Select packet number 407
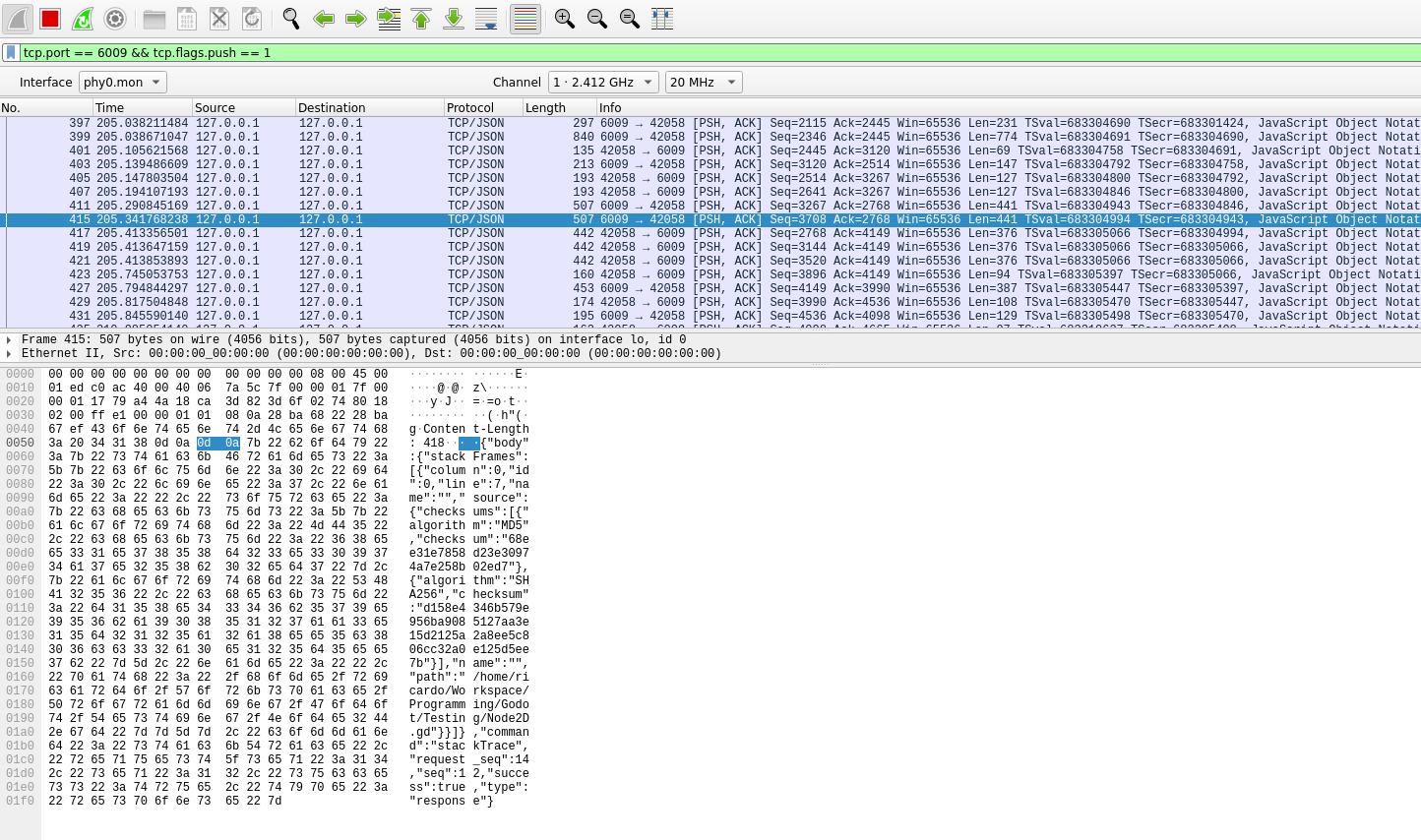 tap(710, 193)
